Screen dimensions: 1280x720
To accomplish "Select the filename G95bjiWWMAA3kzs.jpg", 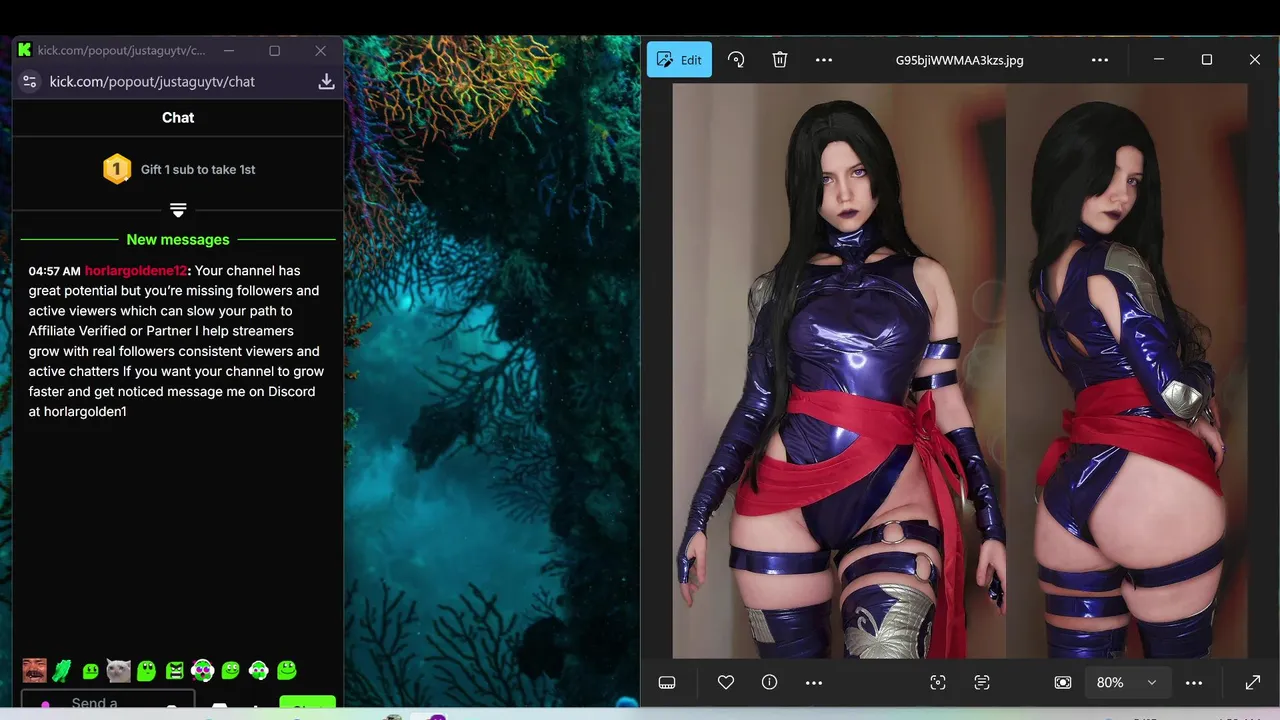I will (x=959, y=60).
